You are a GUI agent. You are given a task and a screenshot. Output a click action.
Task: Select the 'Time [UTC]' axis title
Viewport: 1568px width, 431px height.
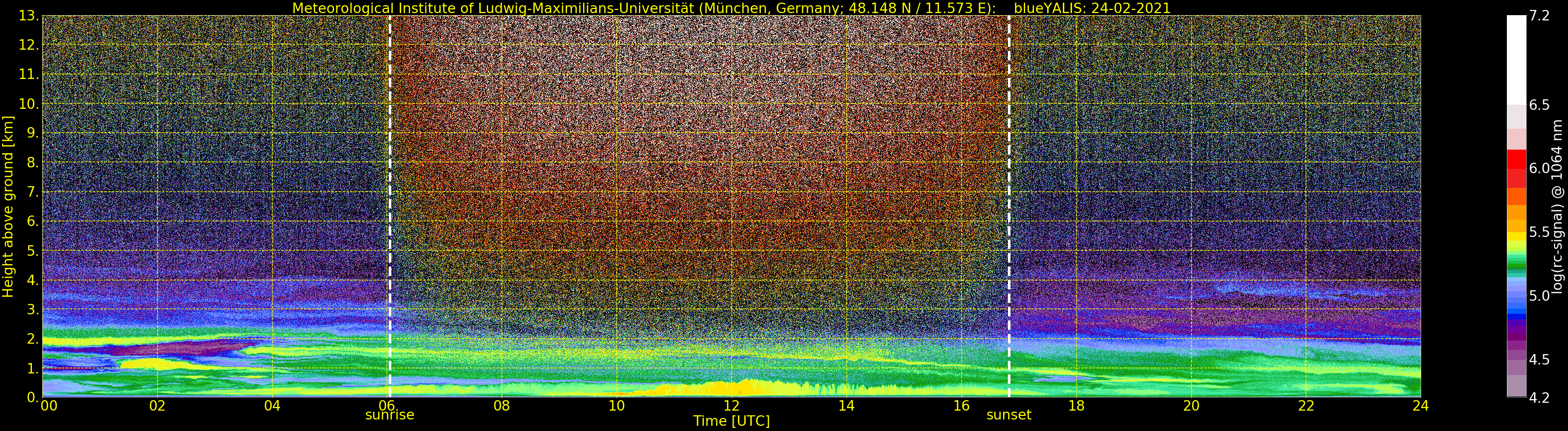click(731, 421)
